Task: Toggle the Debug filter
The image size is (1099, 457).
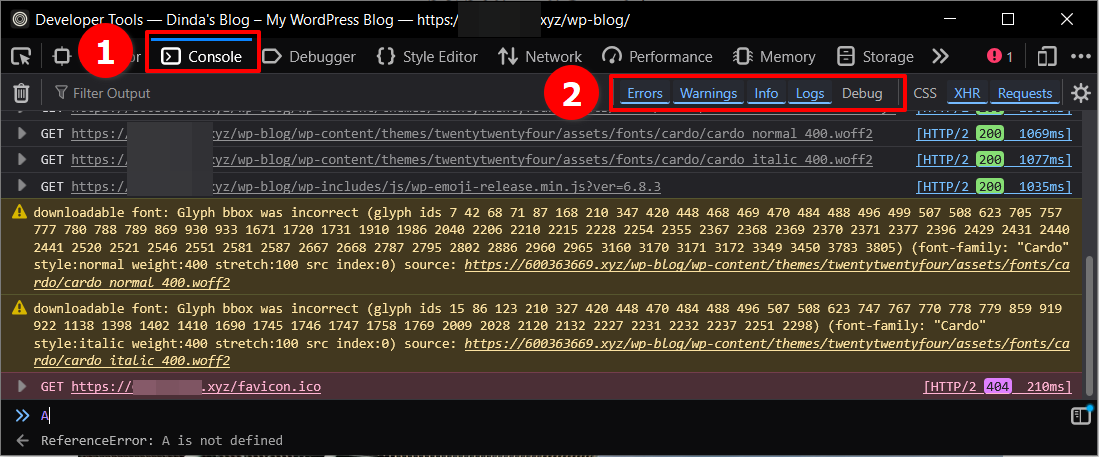Action: (862, 93)
